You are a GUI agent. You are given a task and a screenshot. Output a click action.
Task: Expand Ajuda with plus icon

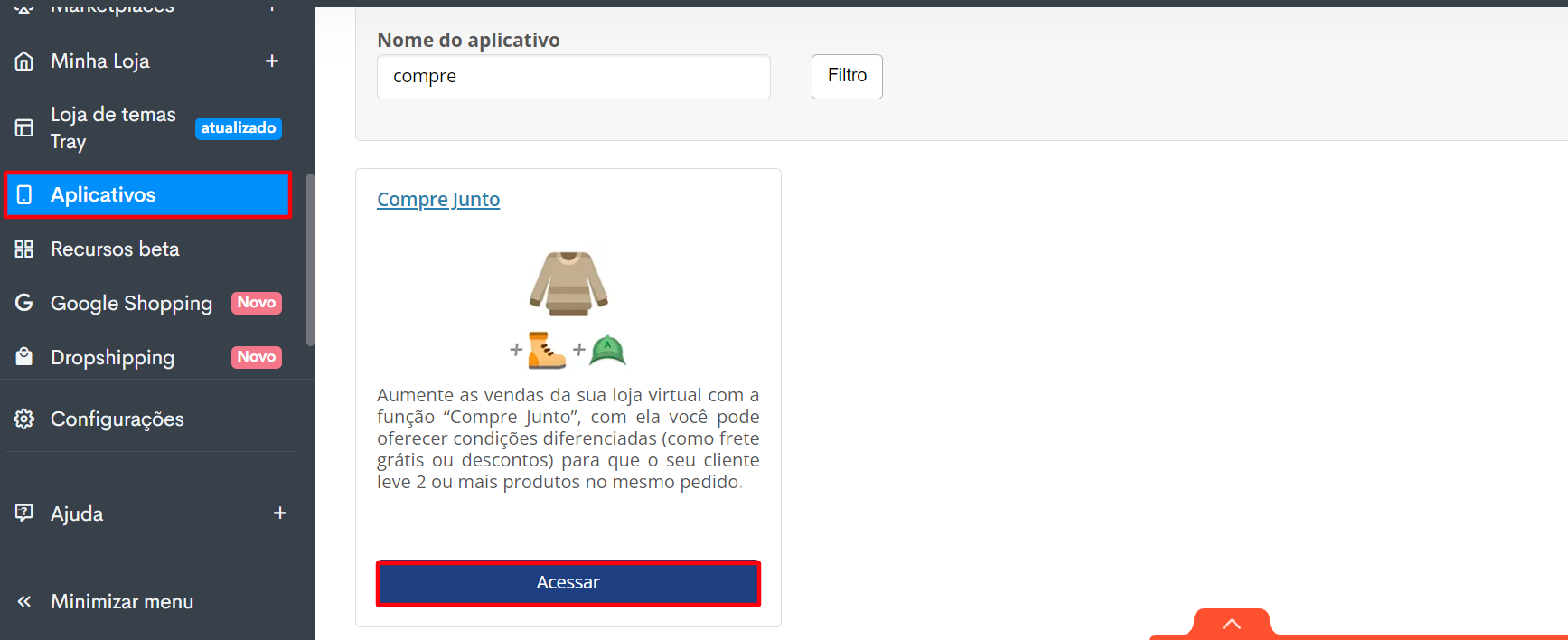click(280, 513)
